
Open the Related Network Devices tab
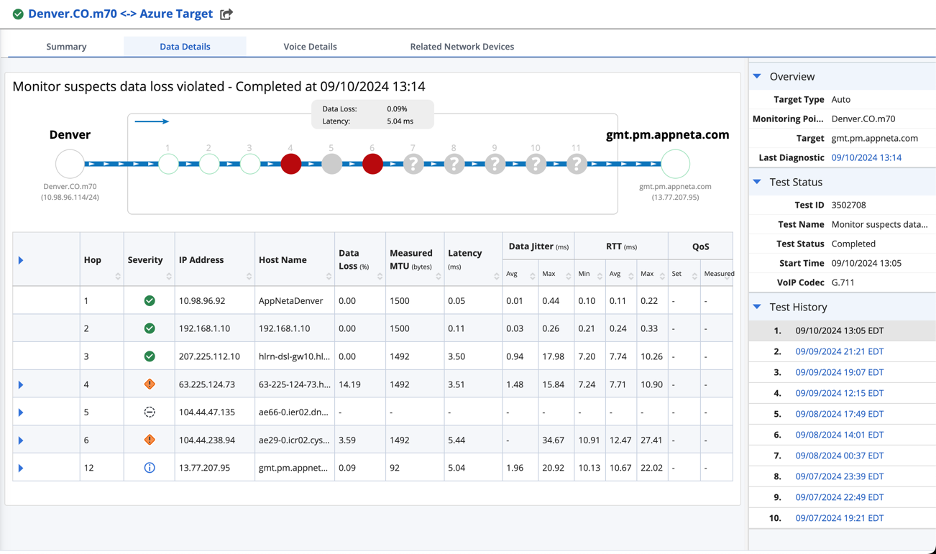(462, 46)
